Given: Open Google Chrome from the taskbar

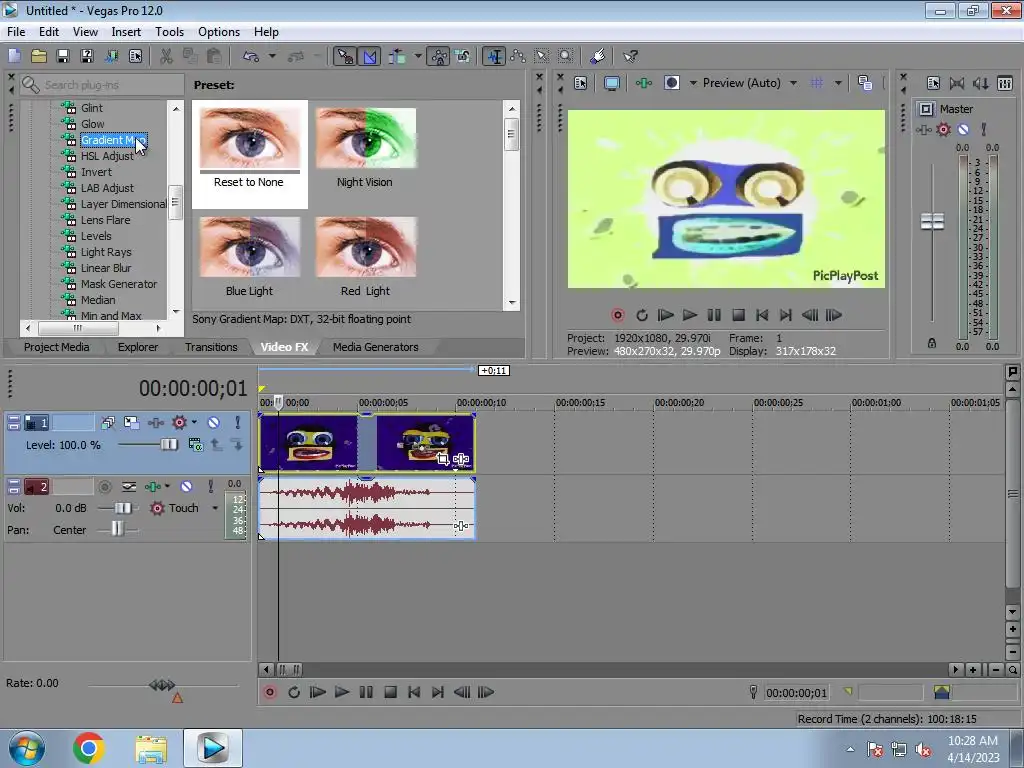Looking at the screenshot, I should coord(89,748).
